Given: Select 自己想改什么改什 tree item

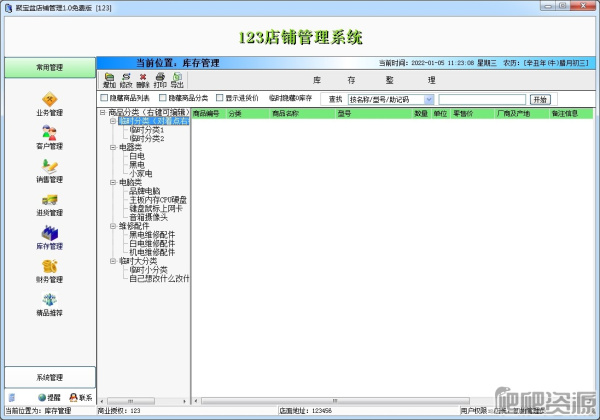Looking at the screenshot, I should click(x=159, y=278).
